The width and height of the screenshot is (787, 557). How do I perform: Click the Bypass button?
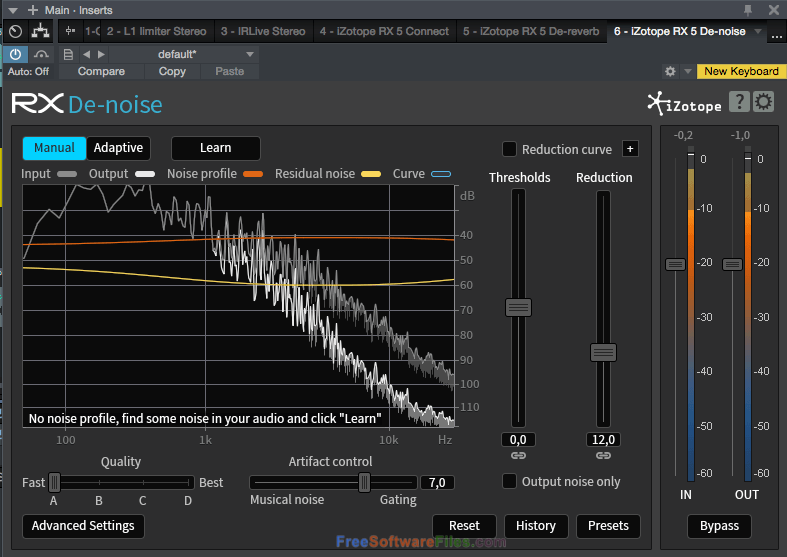click(x=719, y=526)
